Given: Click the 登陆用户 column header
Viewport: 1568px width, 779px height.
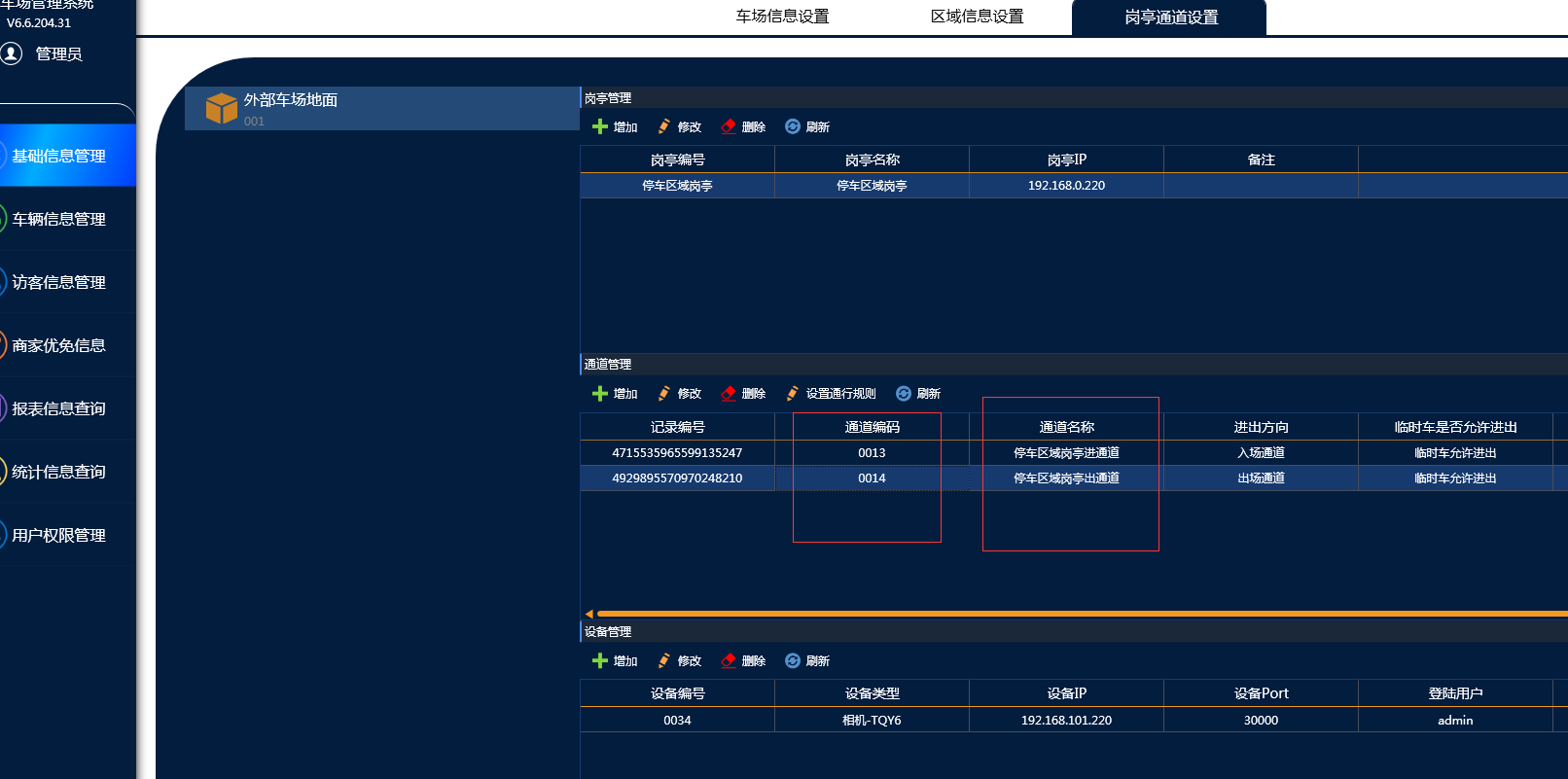Looking at the screenshot, I should [1456, 693].
